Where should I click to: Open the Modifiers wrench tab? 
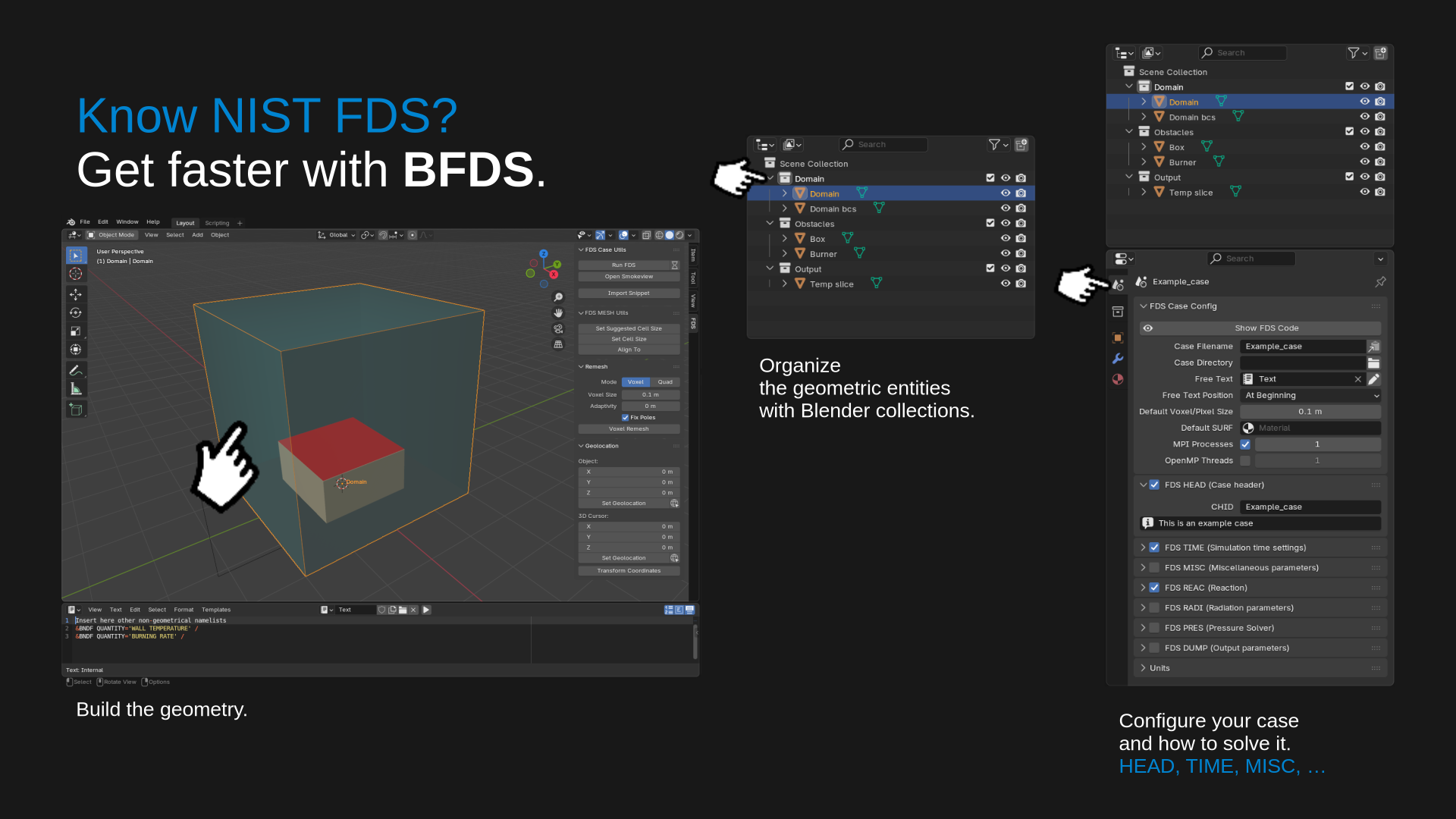click(1118, 359)
